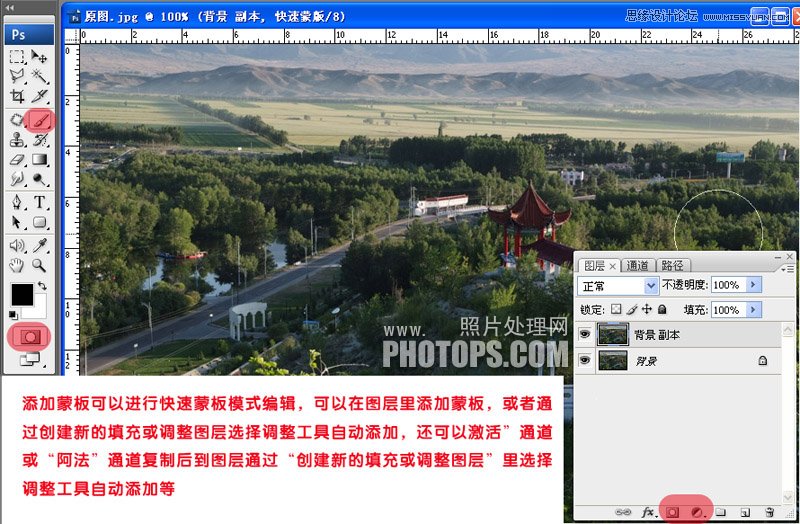Select the 背景 副本 layer thumbnail
The image size is (800, 524).
(x=613, y=334)
